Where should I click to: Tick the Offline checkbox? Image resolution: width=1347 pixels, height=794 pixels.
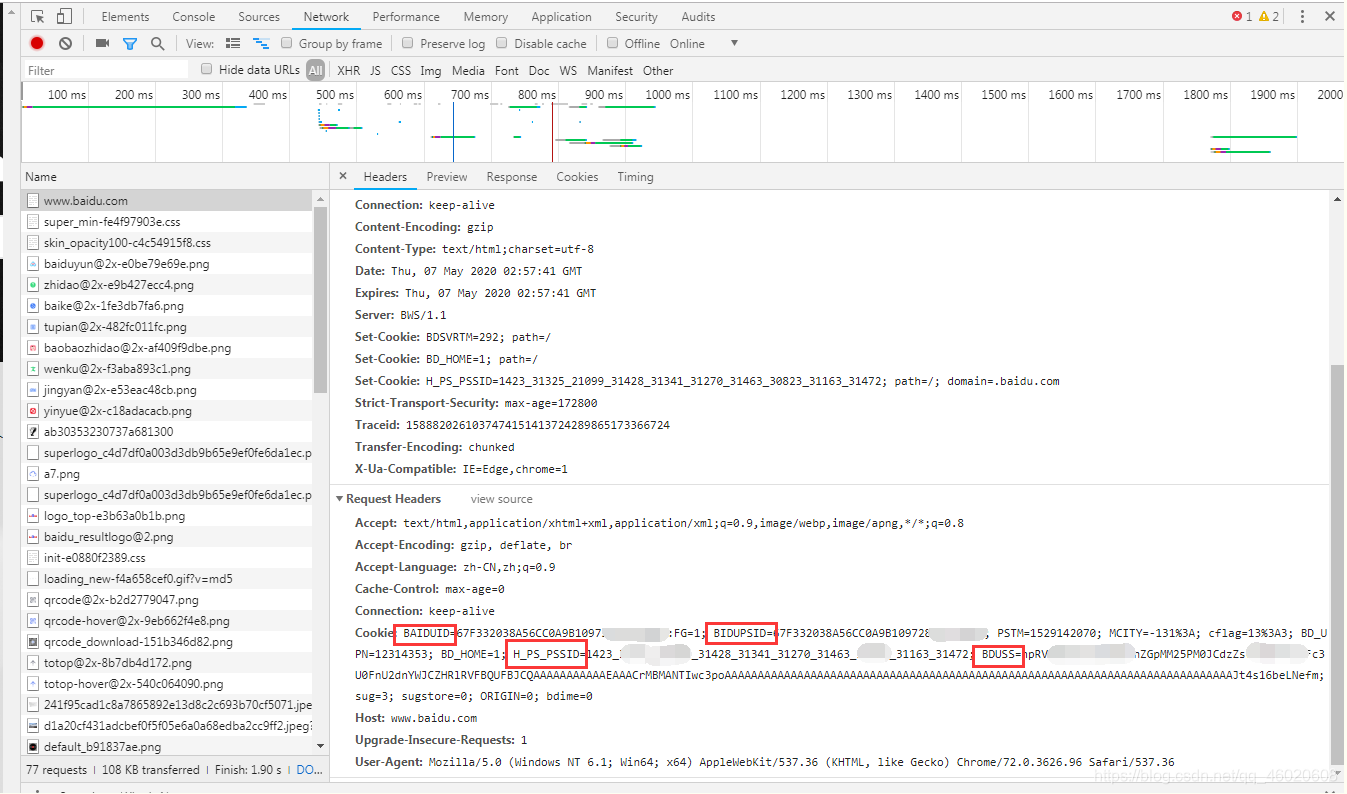pyautogui.click(x=613, y=43)
